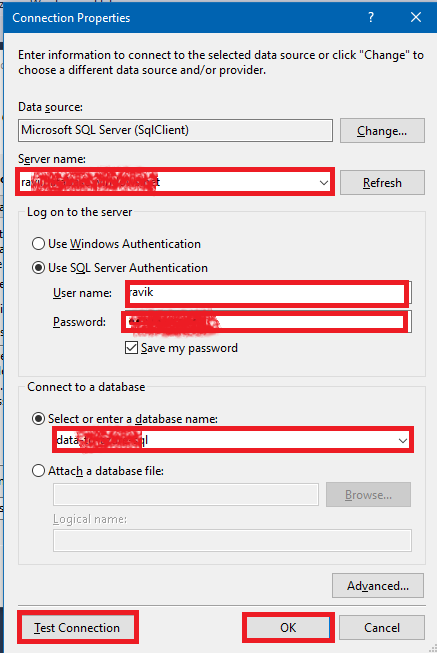Select Use SQL Server Authentication option
The width and height of the screenshot is (437, 653).
38,268
